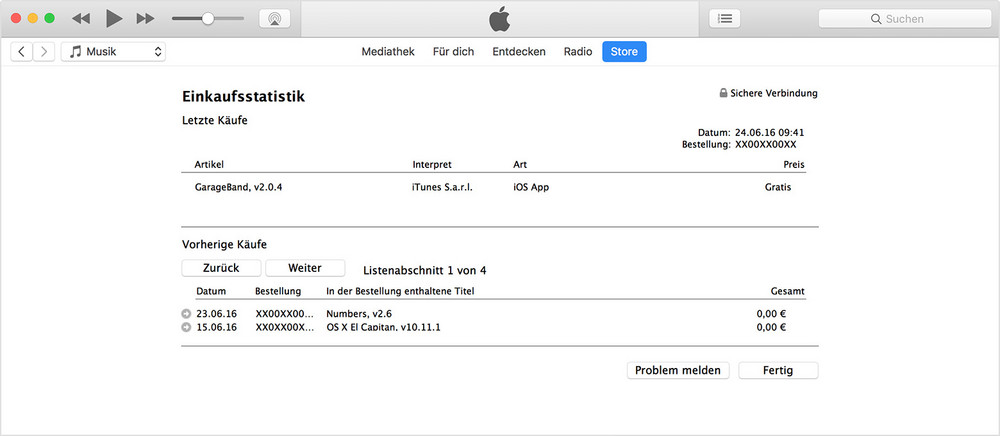This screenshot has width=1000, height=436.
Task: Click the 'Art' column header
Action: [x=520, y=164]
